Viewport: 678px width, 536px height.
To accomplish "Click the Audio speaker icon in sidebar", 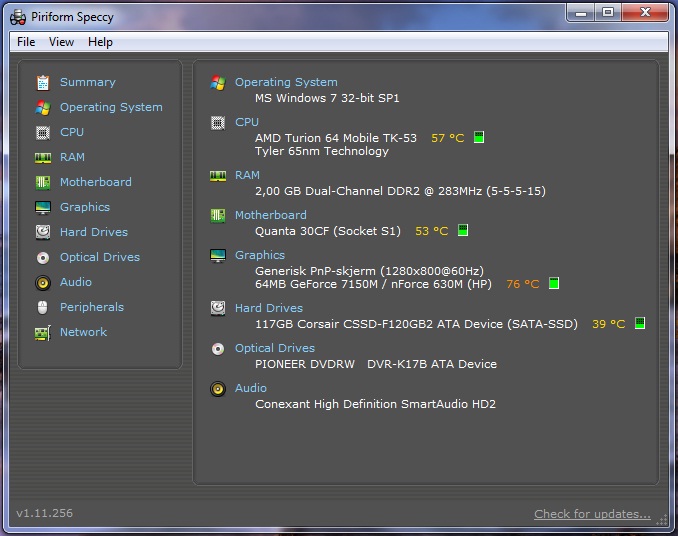I will pos(43,283).
